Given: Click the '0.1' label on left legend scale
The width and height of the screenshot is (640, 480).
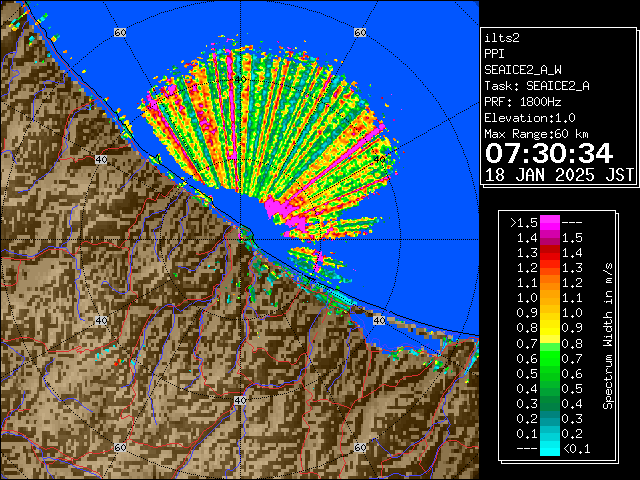Looking at the screenshot, I should click(x=527, y=433).
